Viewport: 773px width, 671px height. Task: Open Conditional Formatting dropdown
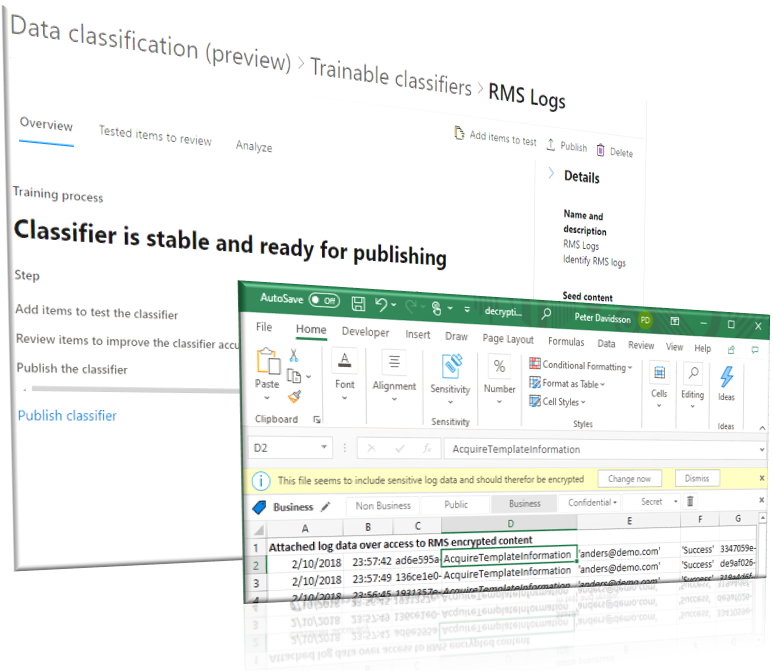click(x=580, y=365)
